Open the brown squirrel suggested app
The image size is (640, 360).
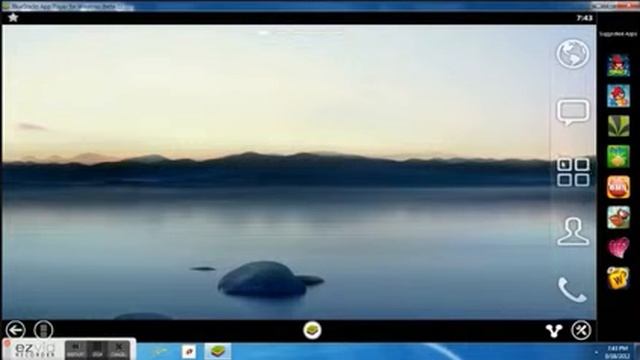coord(618,217)
